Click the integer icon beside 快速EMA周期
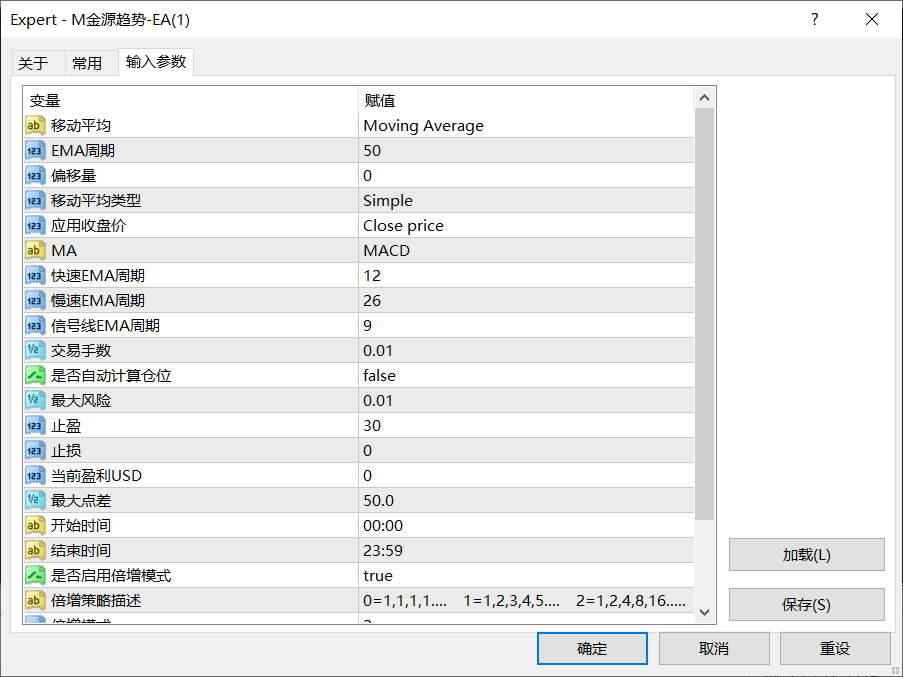903x677 pixels. 35,276
